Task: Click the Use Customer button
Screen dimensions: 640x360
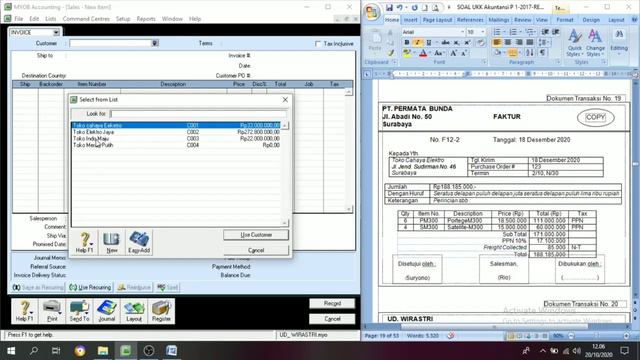Action: [x=256, y=235]
